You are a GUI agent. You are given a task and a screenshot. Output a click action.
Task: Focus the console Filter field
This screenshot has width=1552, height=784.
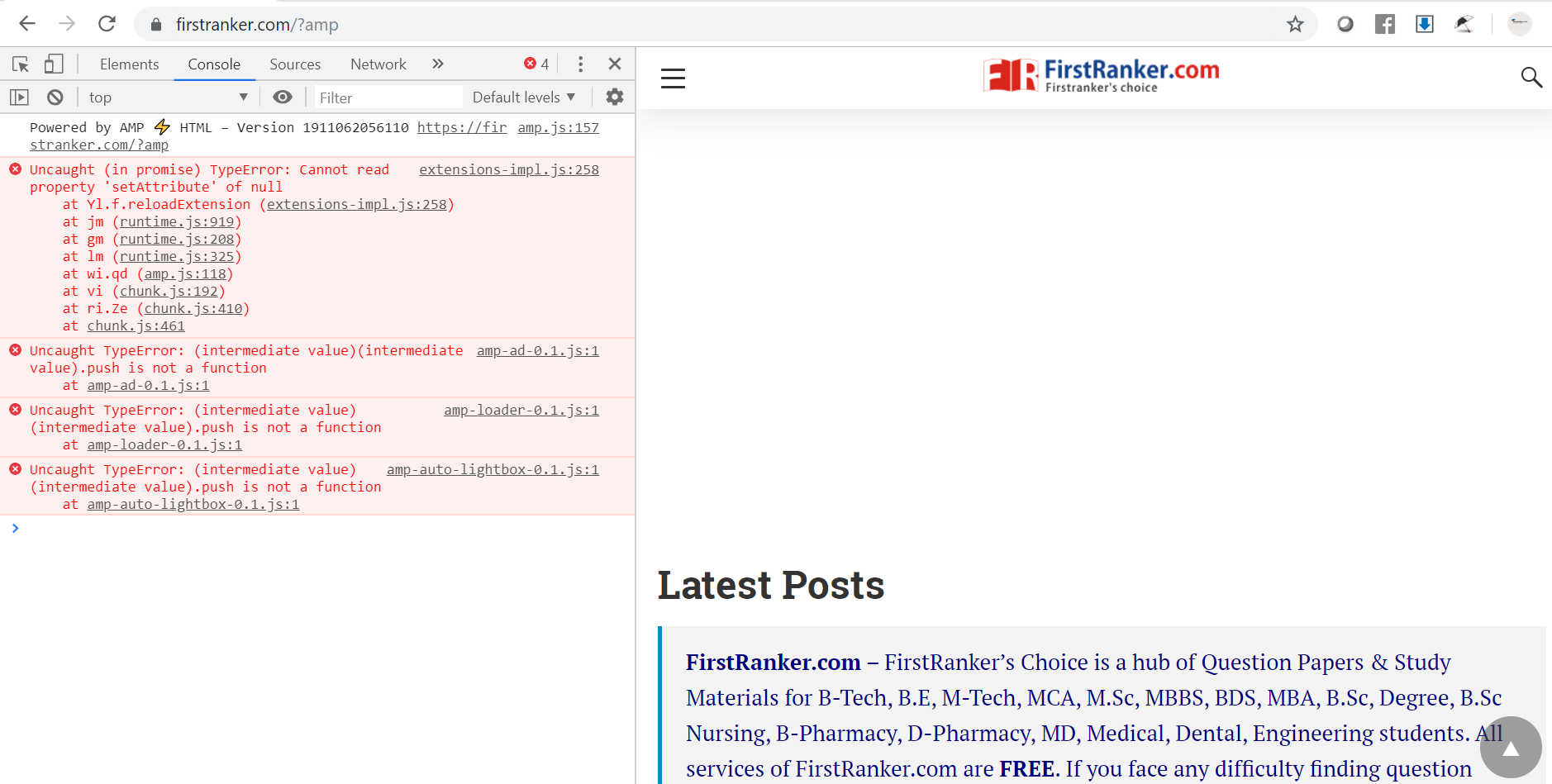tap(388, 97)
